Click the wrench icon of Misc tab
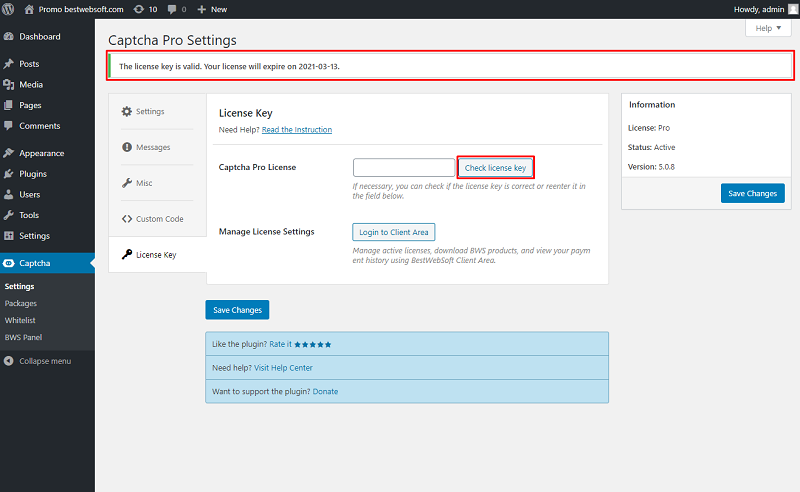Image resolution: width=800 pixels, height=492 pixels. tap(127, 183)
